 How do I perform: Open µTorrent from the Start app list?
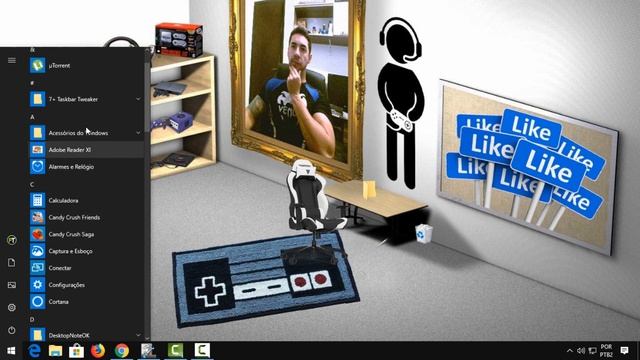tap(86, 65)
